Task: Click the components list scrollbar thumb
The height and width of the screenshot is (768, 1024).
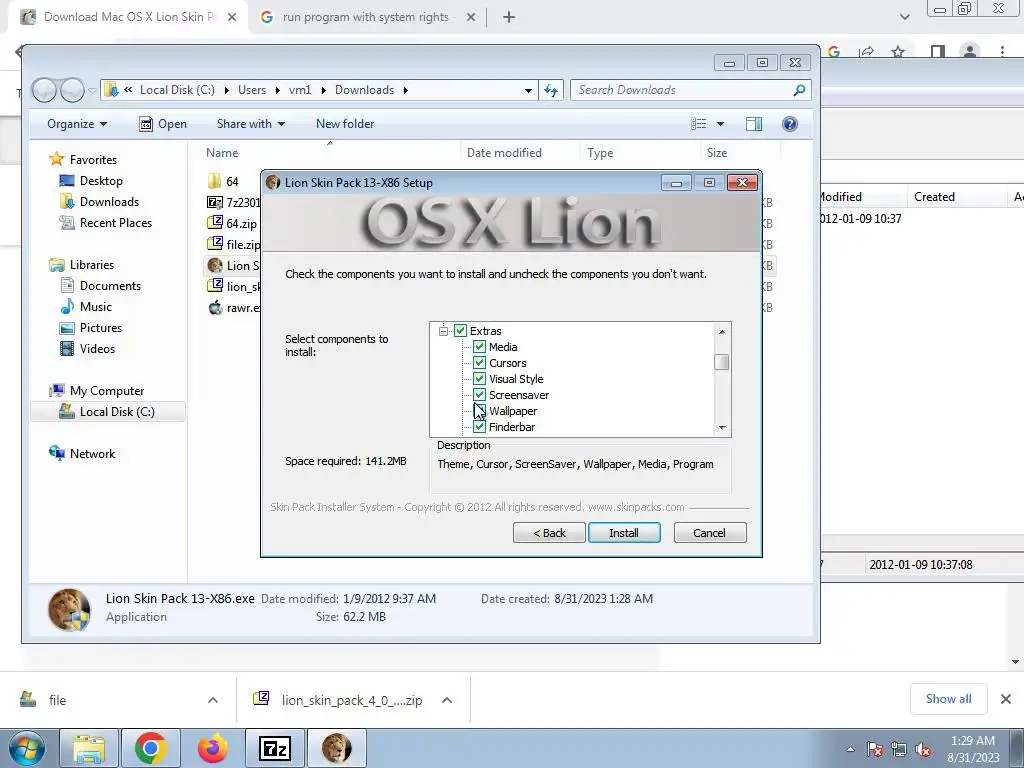Action: click(x=722, y=362)
